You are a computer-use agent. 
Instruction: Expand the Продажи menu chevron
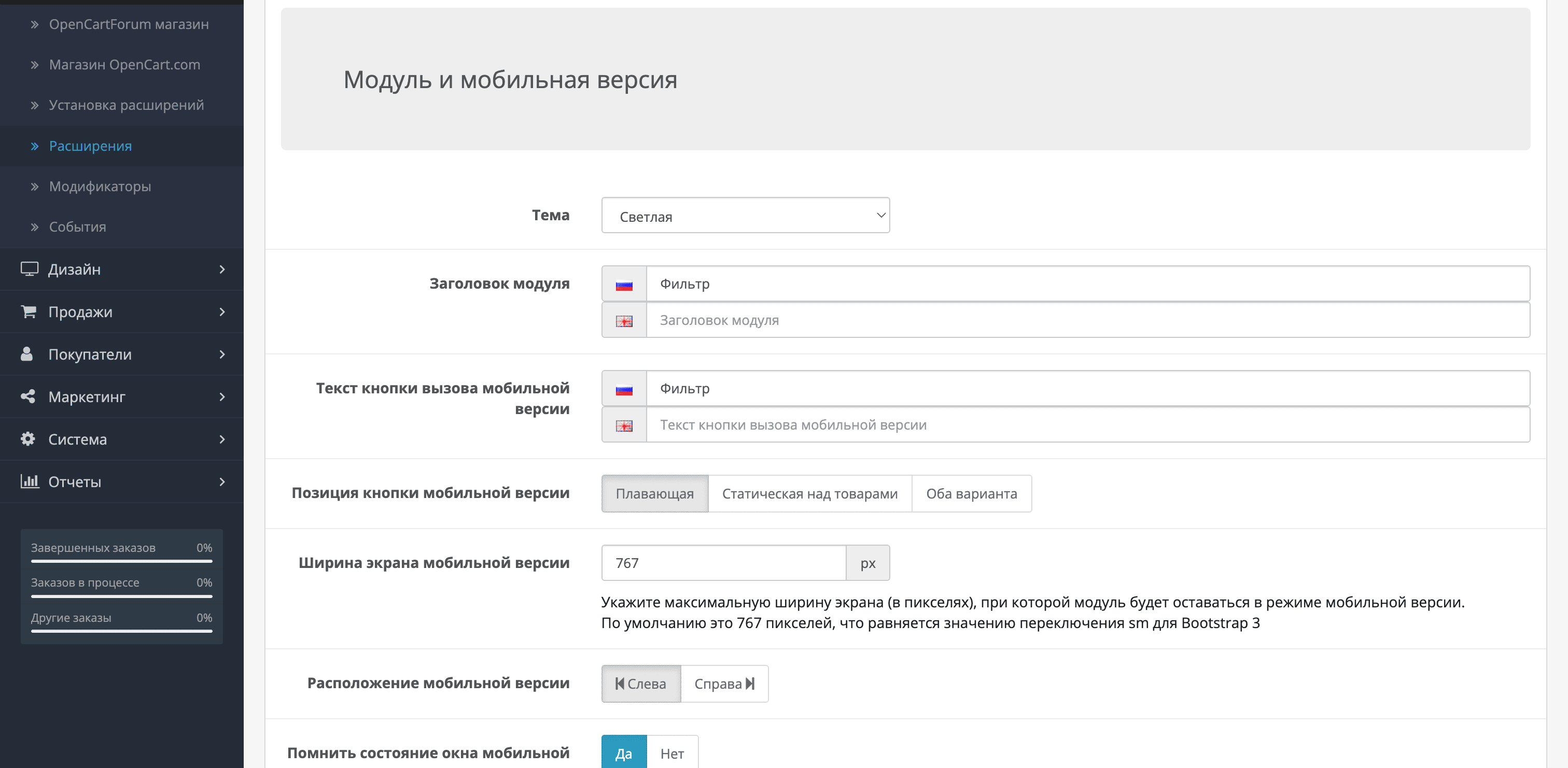(x=222, y=311)
